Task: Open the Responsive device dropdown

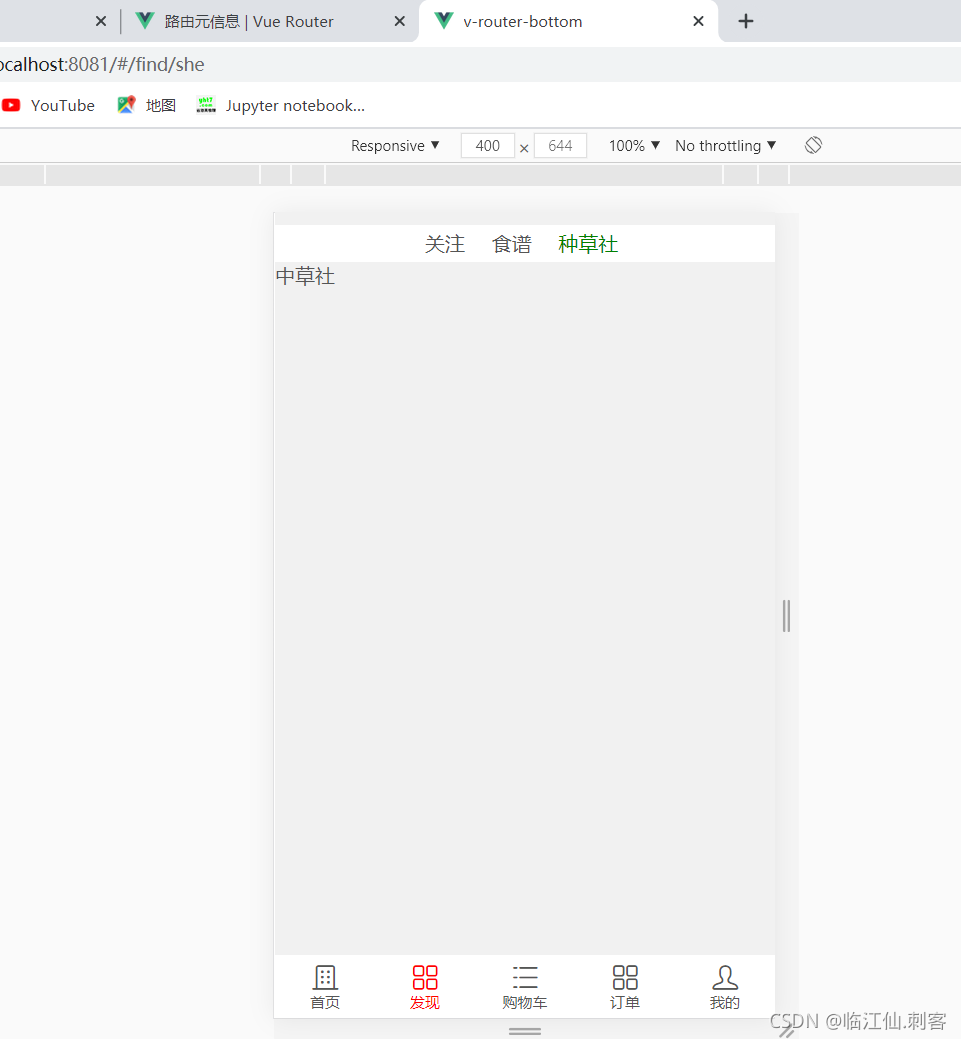Action: click(395, 146)
